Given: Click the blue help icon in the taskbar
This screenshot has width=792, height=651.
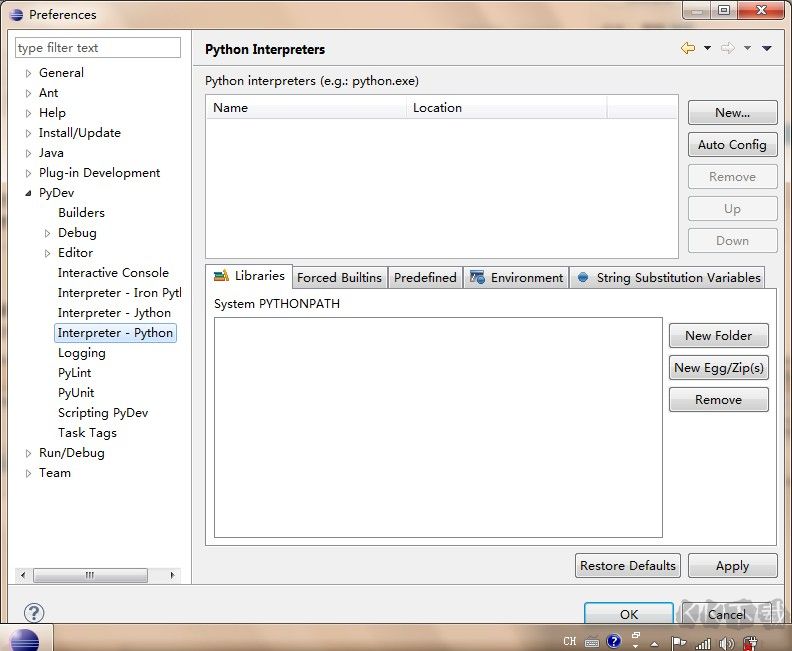Looking at the screenshot, I should tap(614, 642).
